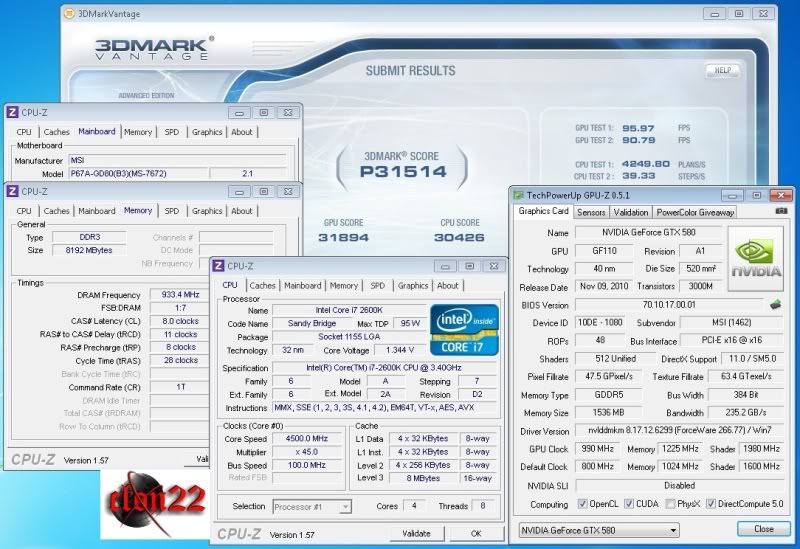Toggle the DirectCompute 5.0 checkbox
Image resolution: width=800 pixels, height=549 pixels.
(711, 504)
